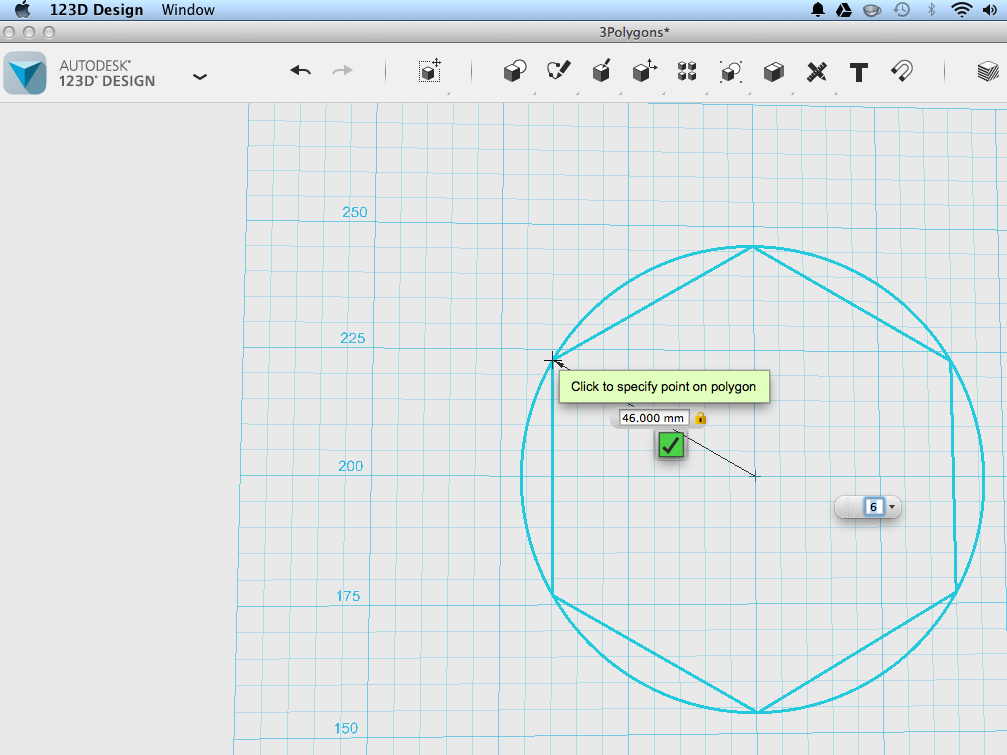Click the 250 grid label
The height and width of the screenshot is (755, 1007).
[x=355, y=212]
